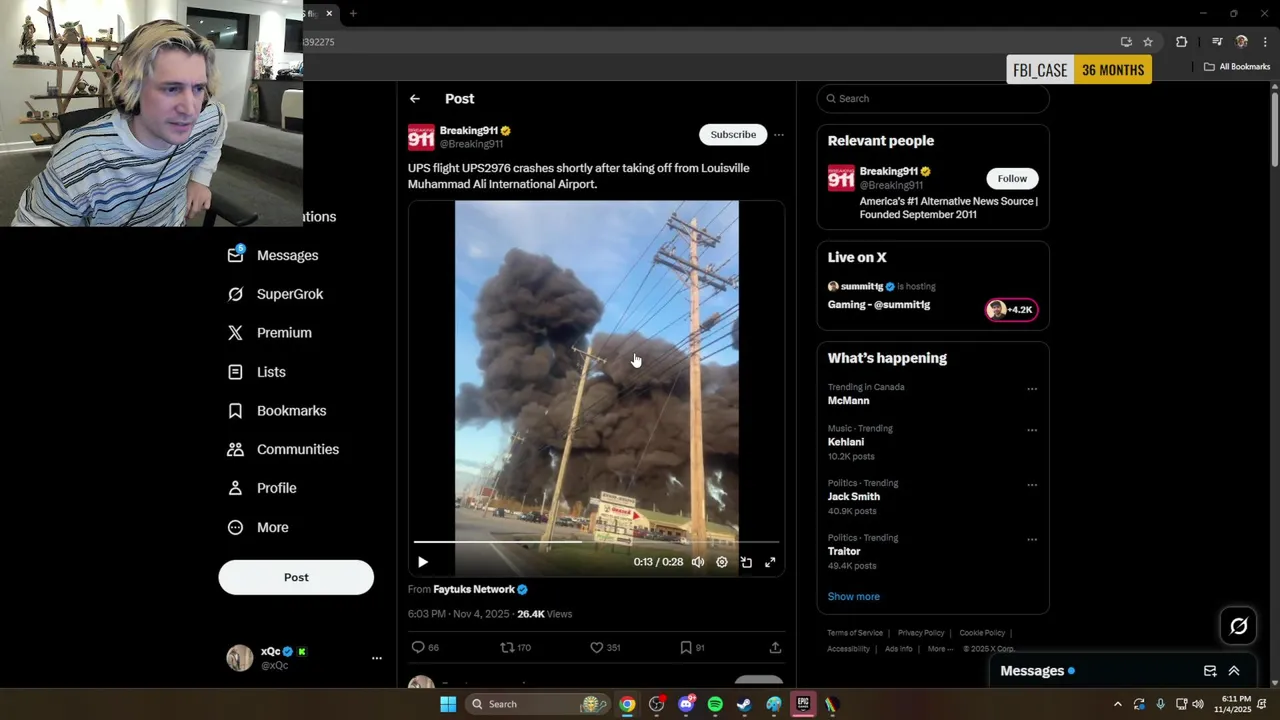Open the Cookie Policy footer link
This screenshot has width=1280, height=720.
coord(982,633)
